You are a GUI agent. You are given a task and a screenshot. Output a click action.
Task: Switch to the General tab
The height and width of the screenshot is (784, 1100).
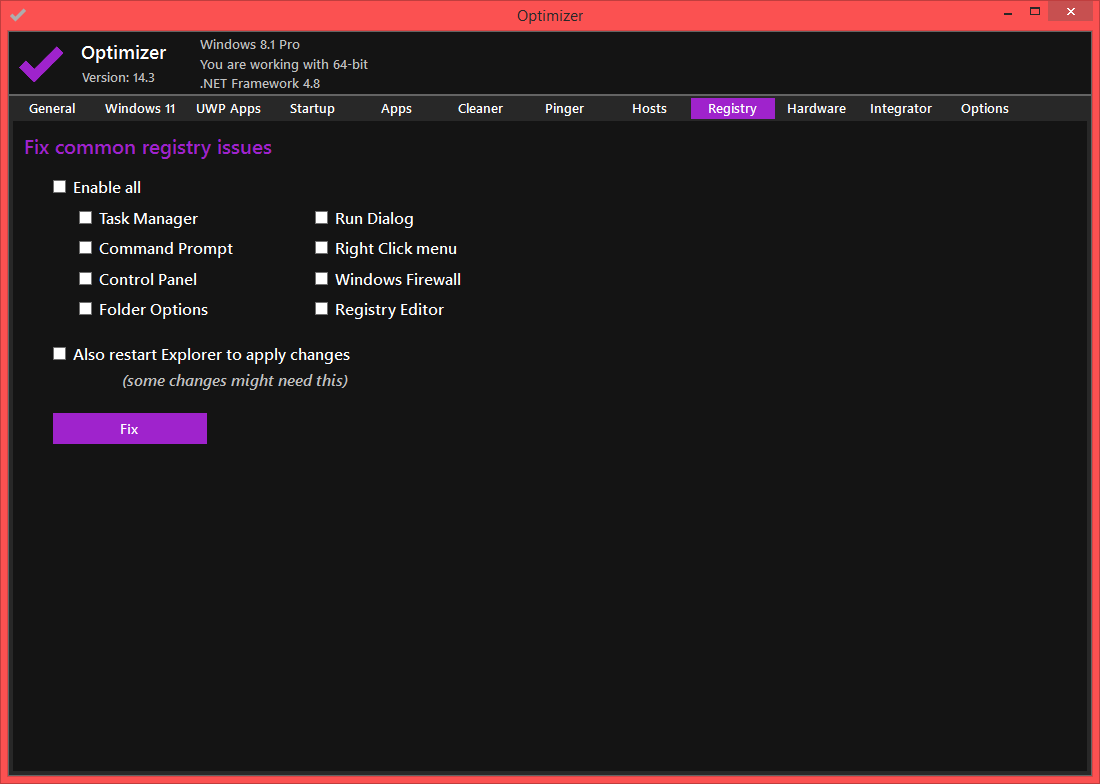coord(52,108)
